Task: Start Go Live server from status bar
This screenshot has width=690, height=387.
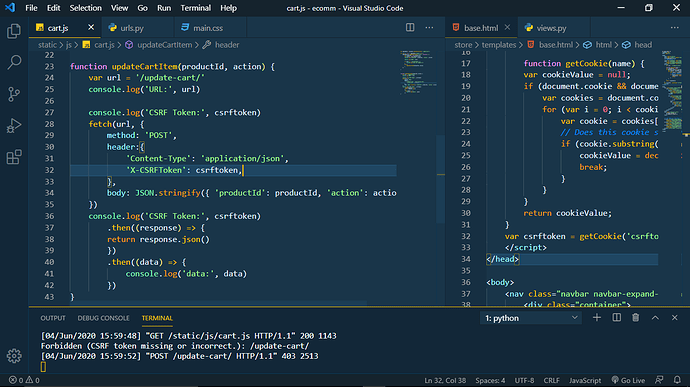Action: [628, 380]
